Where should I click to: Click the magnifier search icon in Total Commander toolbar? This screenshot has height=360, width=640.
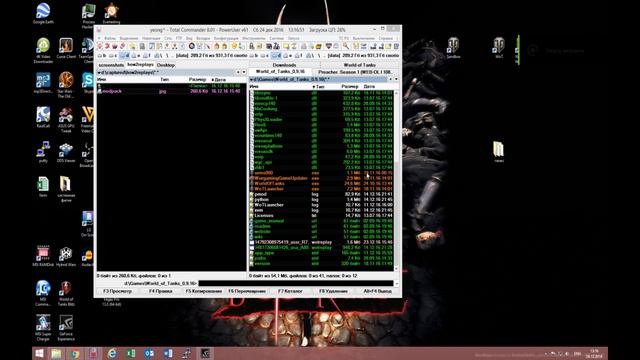coord(346,46)
